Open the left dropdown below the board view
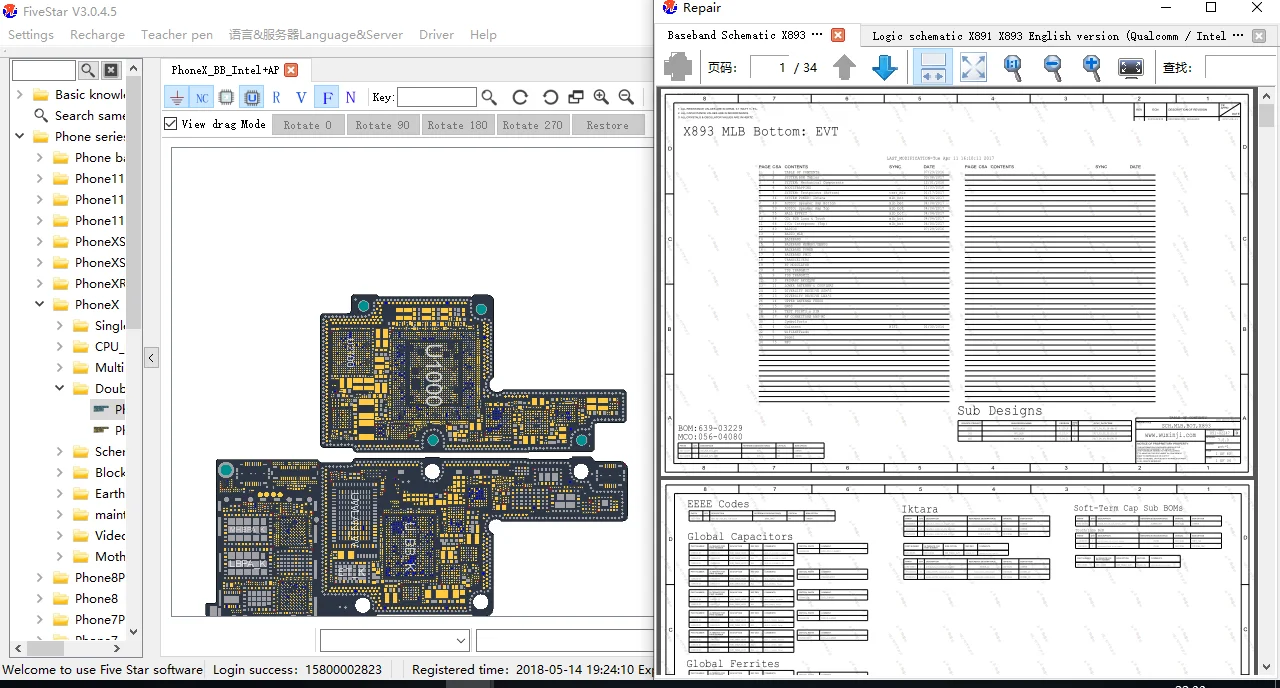 (394, 640)
